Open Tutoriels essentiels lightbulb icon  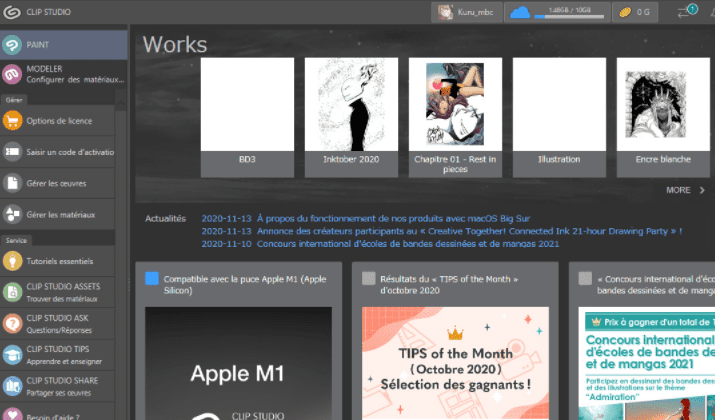point(12,261)
